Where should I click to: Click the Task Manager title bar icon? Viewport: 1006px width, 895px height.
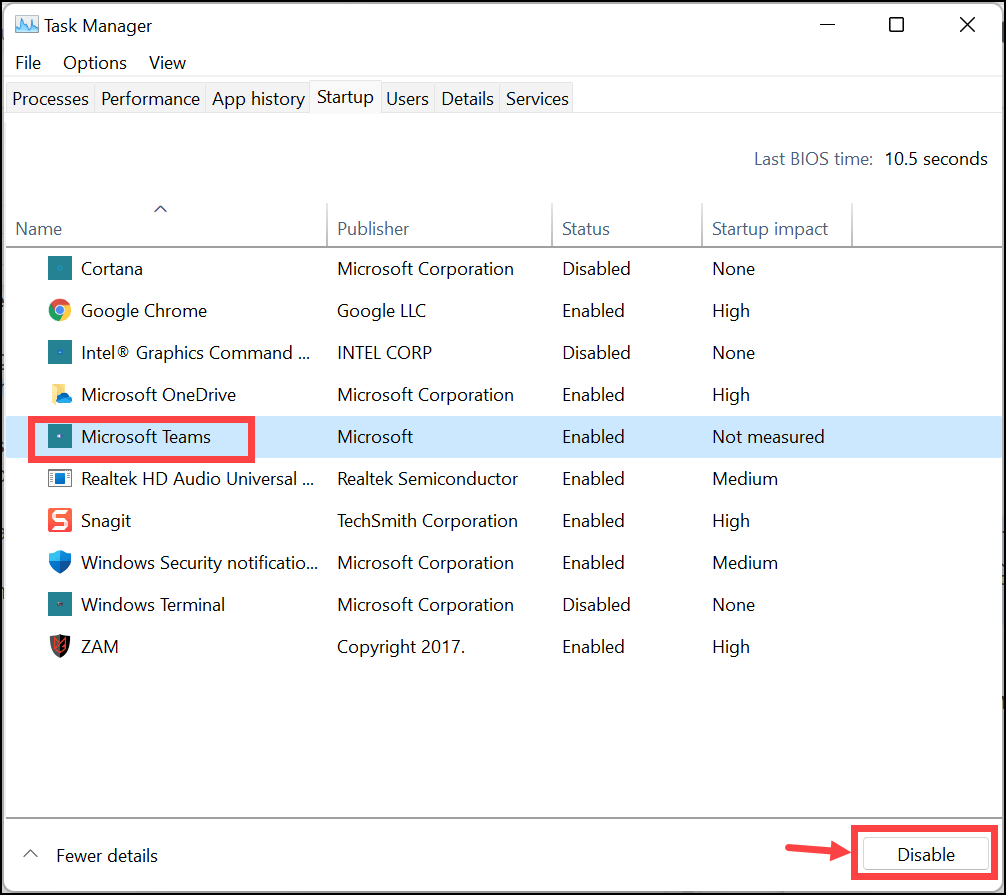26,25
